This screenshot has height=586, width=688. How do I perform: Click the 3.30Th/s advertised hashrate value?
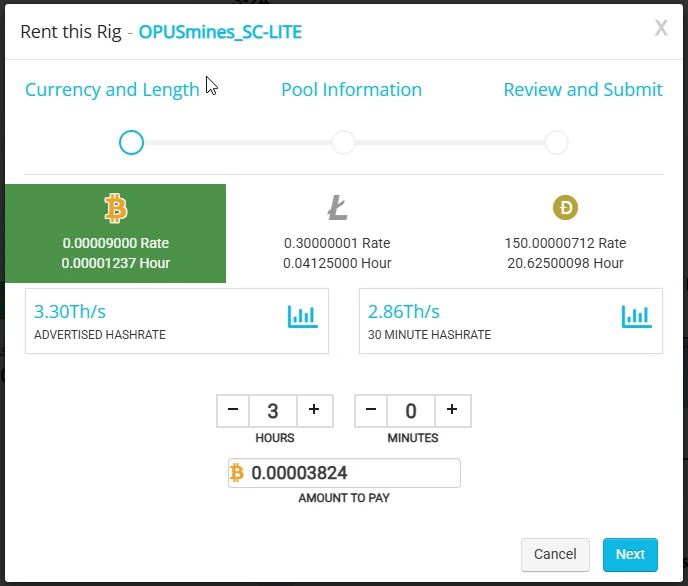pos(70,312)
